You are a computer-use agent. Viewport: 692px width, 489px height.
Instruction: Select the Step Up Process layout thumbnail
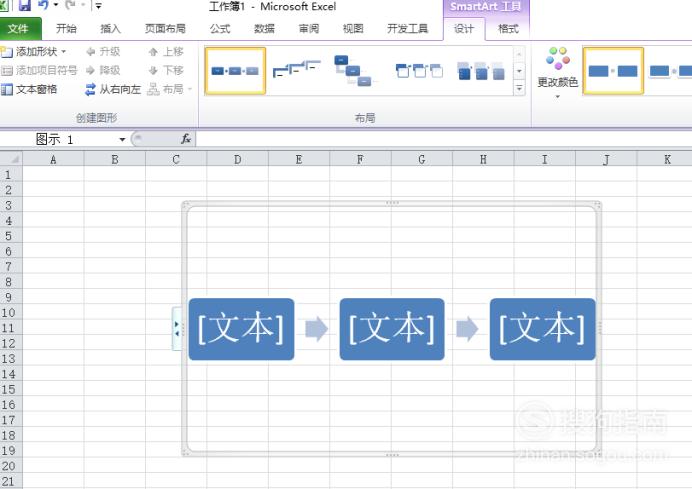pos(297,70)
